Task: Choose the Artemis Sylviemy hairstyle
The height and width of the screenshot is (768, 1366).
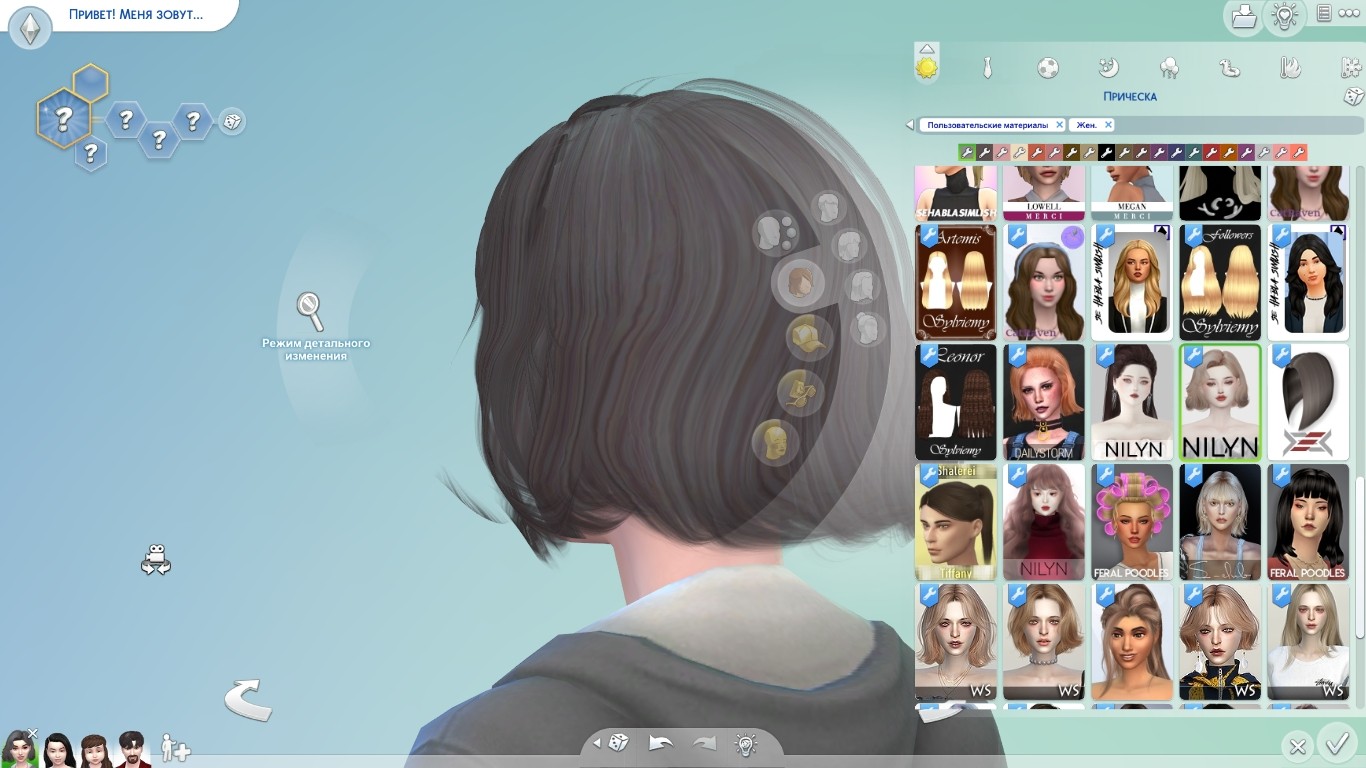Action: click(x=956, y=282)
